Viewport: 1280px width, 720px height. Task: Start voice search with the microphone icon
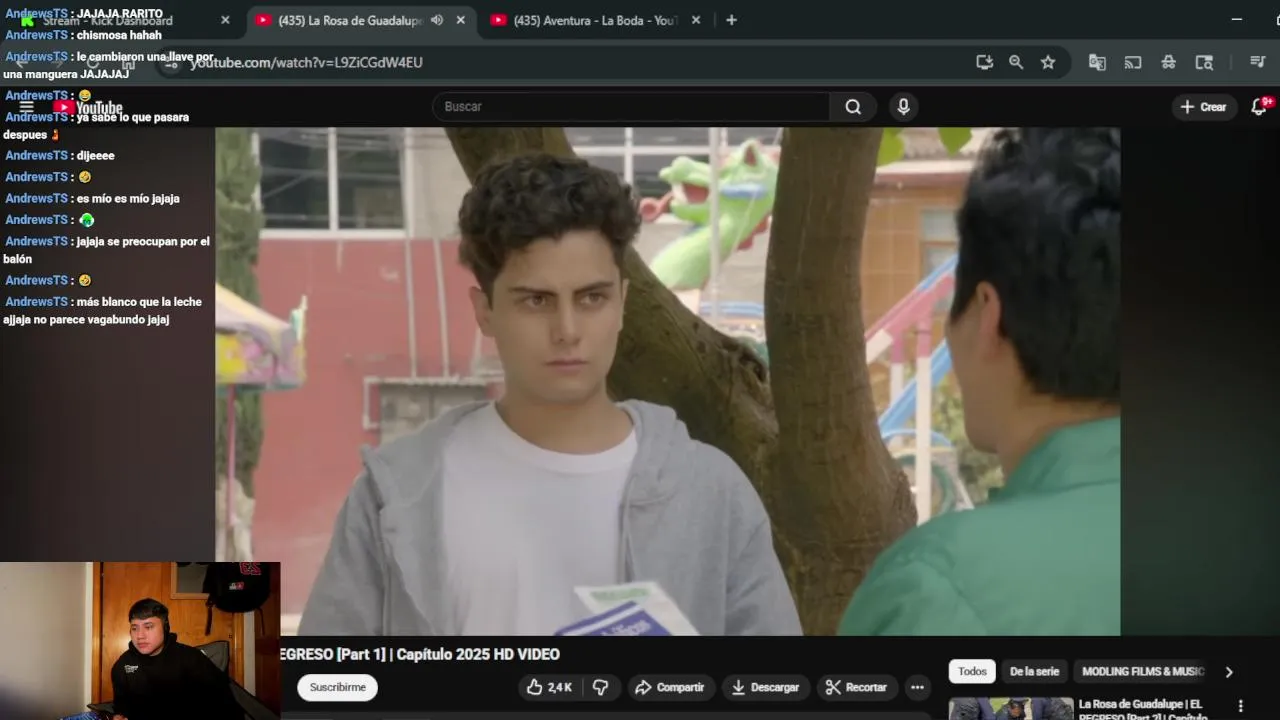pos(903,107)
